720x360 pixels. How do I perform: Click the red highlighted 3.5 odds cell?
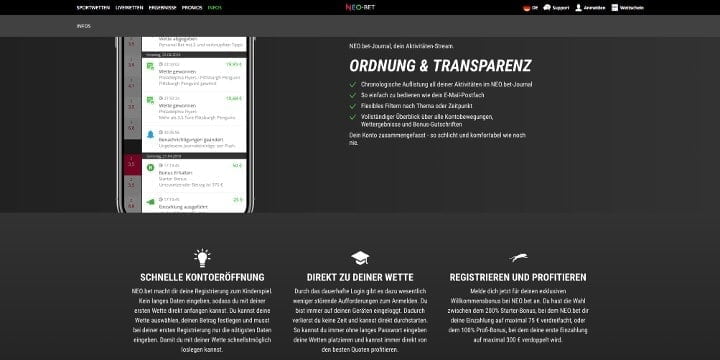pyautogui.click(x=133, y=164)
